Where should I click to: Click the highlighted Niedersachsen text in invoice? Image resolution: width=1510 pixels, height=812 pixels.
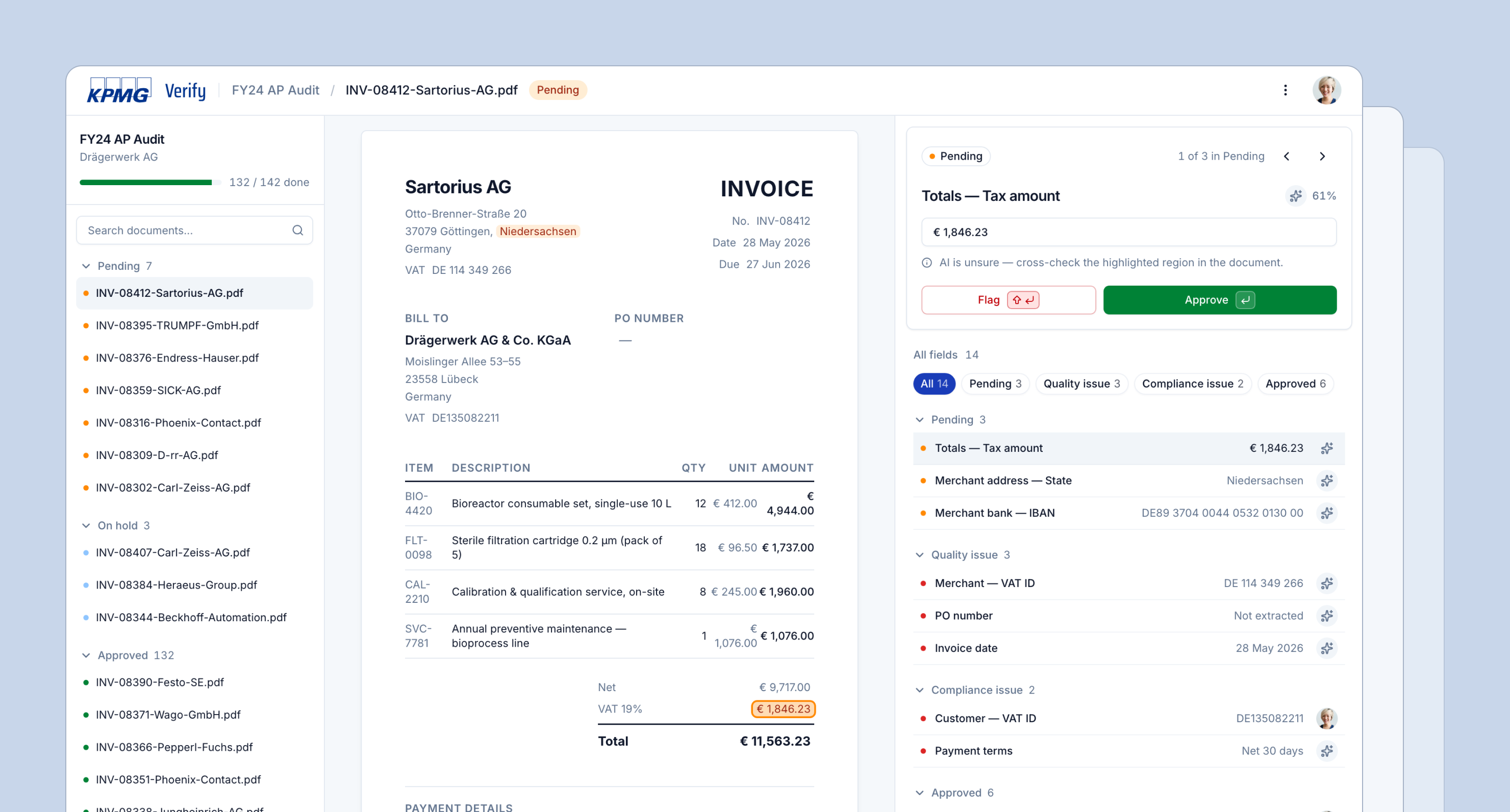[538, 231]
